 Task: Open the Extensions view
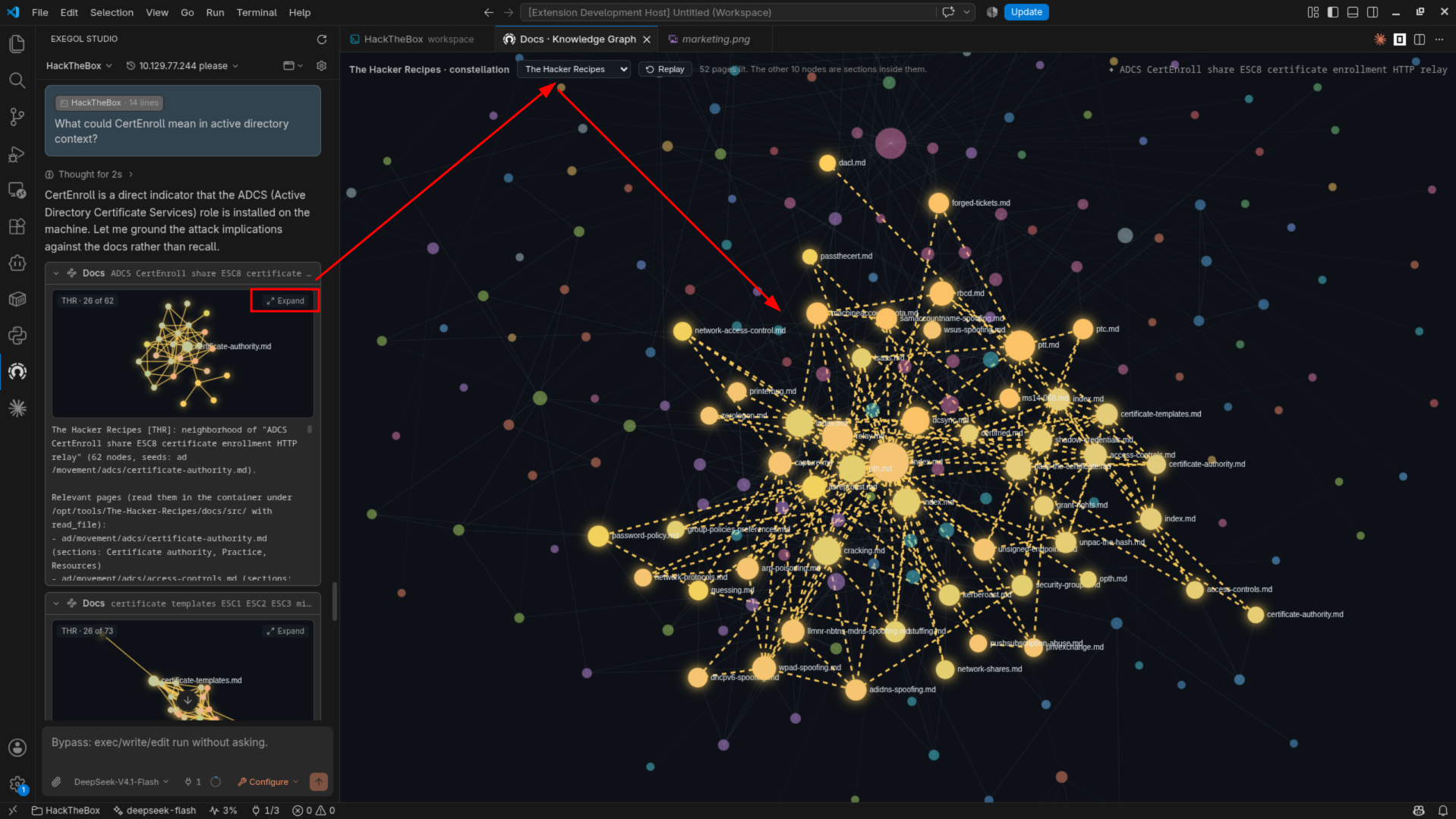pyautogui.click(x=17, y=226)
